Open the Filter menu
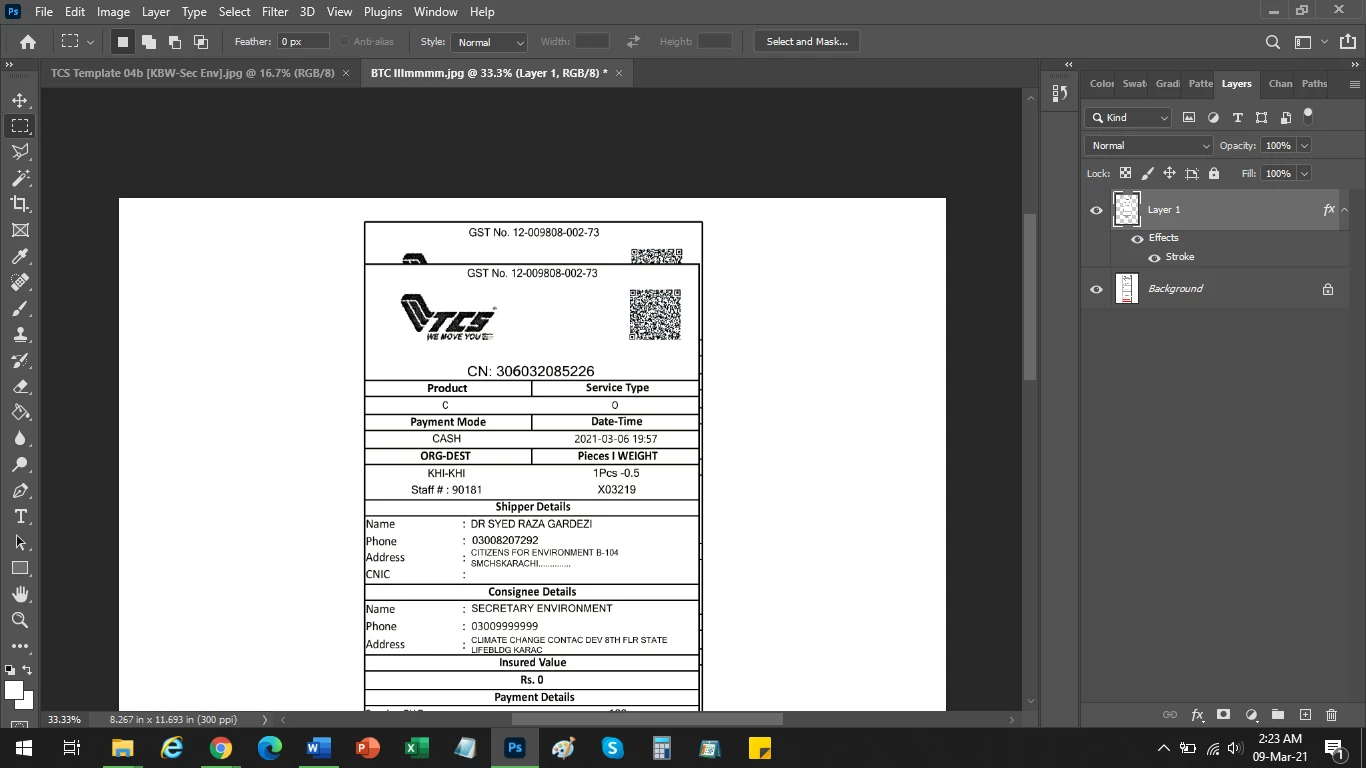Image resolution: width=1366 pixels, height=768 pixels. click(x=275, y=12)
